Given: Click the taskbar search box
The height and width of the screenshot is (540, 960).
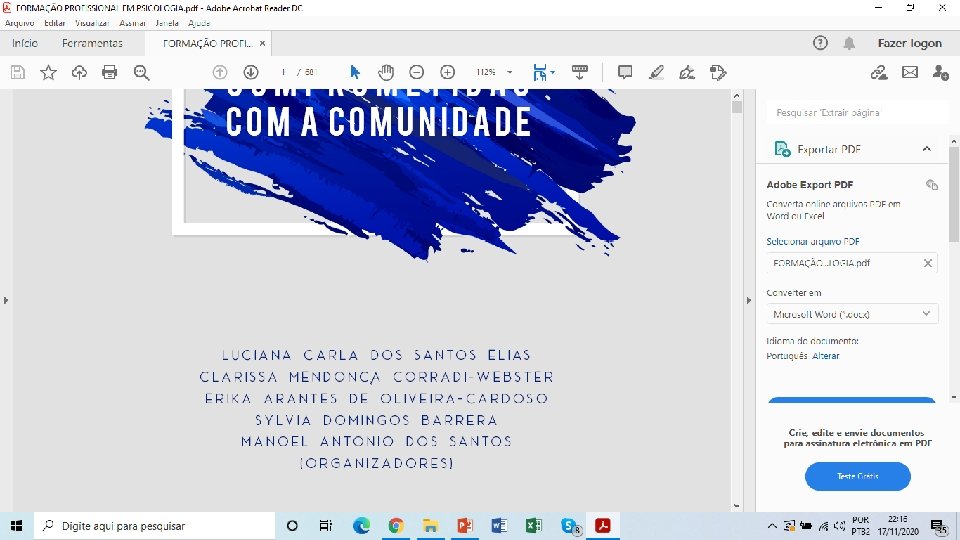Looking at the screenshot, I should coord(154,526).
